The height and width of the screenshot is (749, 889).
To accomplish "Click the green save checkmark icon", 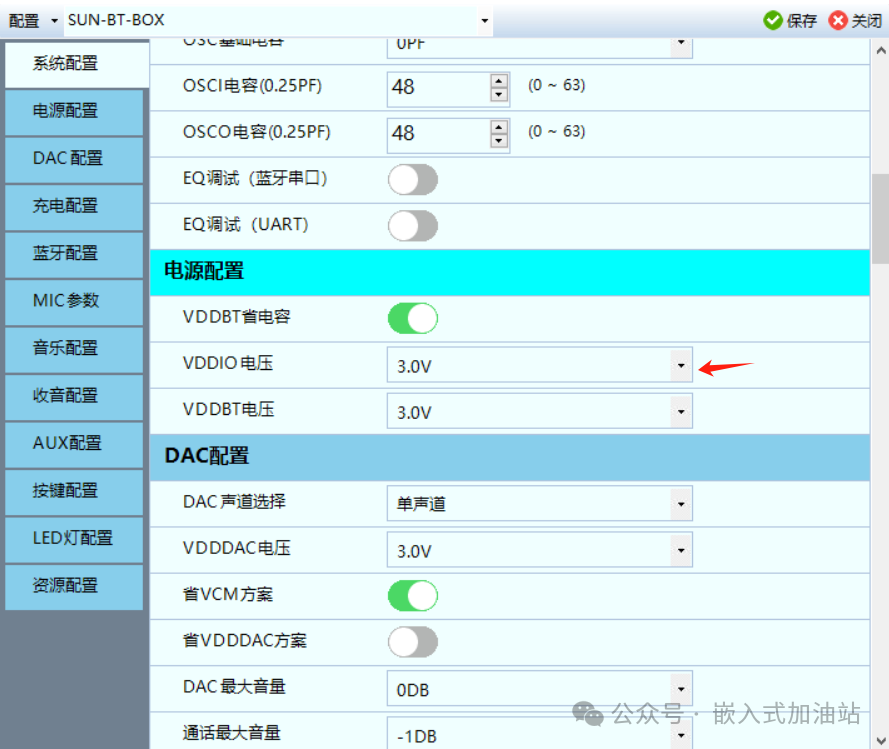I will (772, 20).
